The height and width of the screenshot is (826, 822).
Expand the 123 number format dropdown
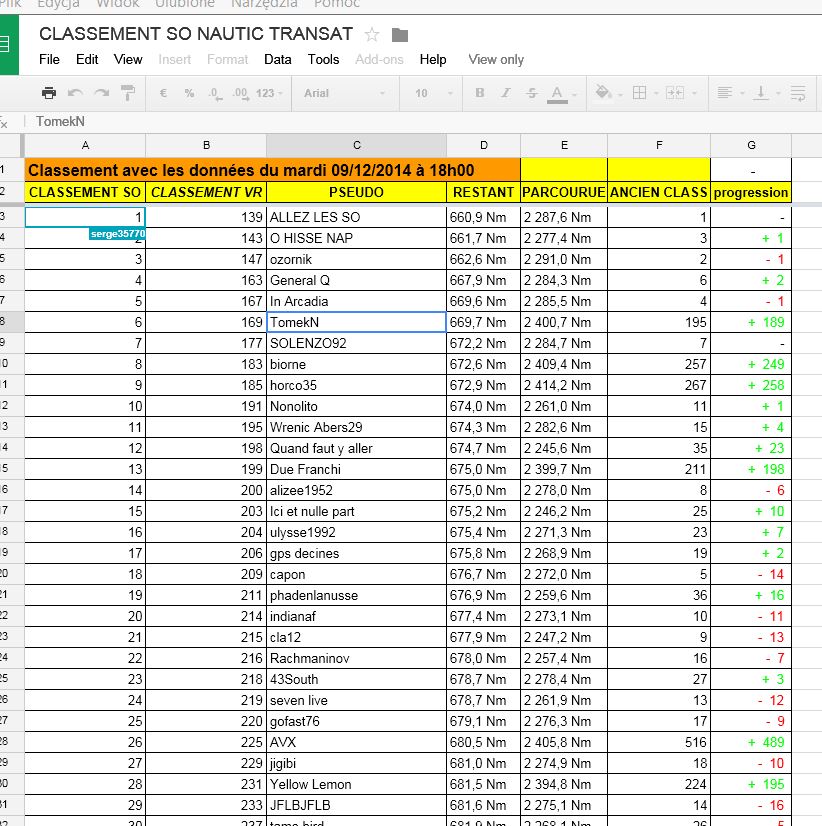click(270, 93)
